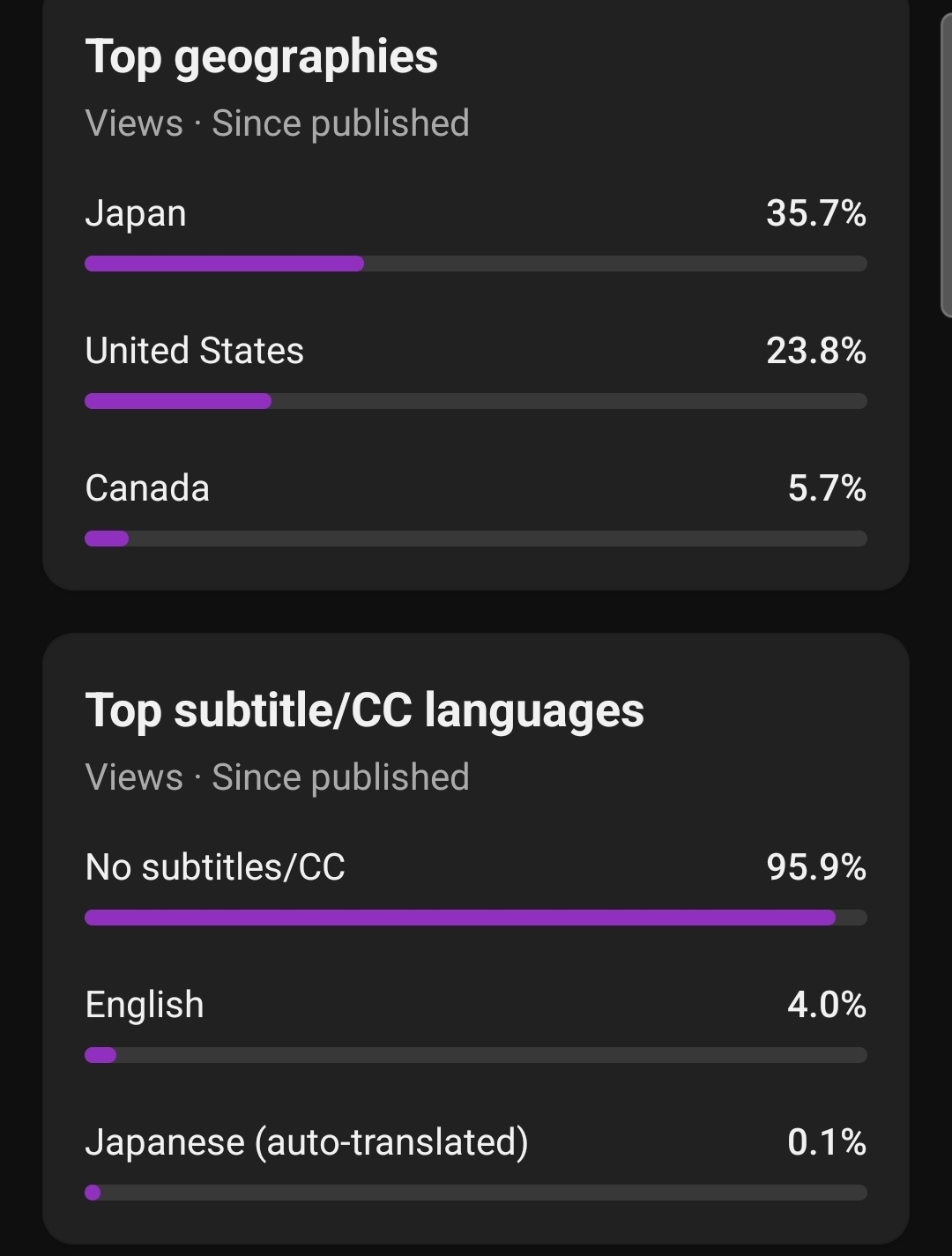Click Japan's 35.7% value
952x1256 pixels.
tap(815, 214)
